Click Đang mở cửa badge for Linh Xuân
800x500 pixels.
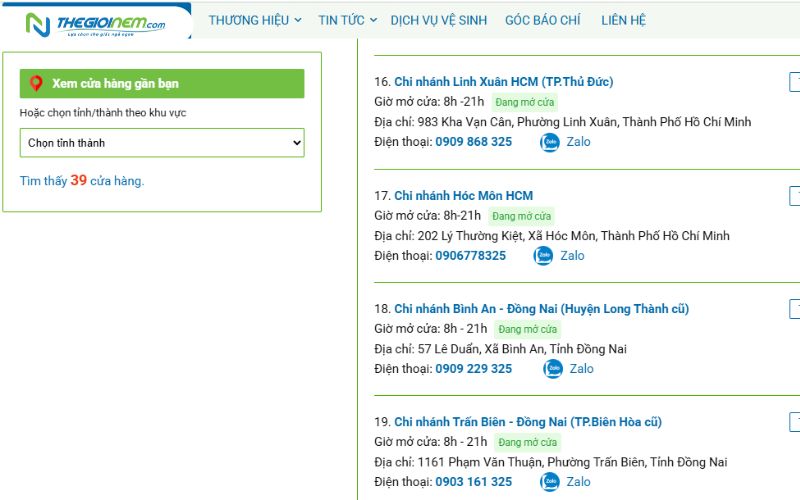click(524, 102)
